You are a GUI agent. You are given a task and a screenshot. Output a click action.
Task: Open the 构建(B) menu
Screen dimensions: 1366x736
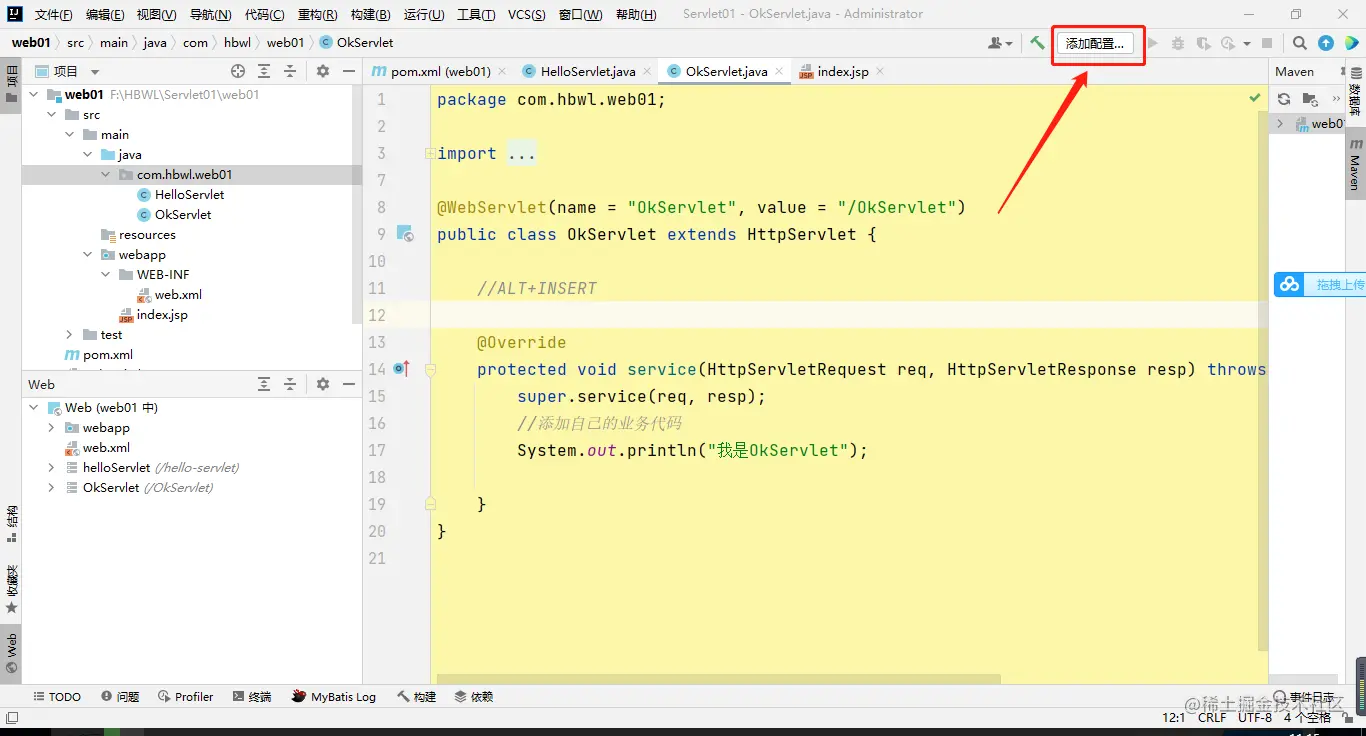tap(370, 14)
